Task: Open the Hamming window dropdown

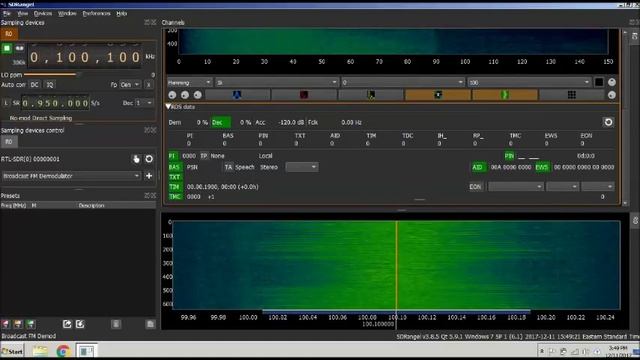Action: click(189, 82)
